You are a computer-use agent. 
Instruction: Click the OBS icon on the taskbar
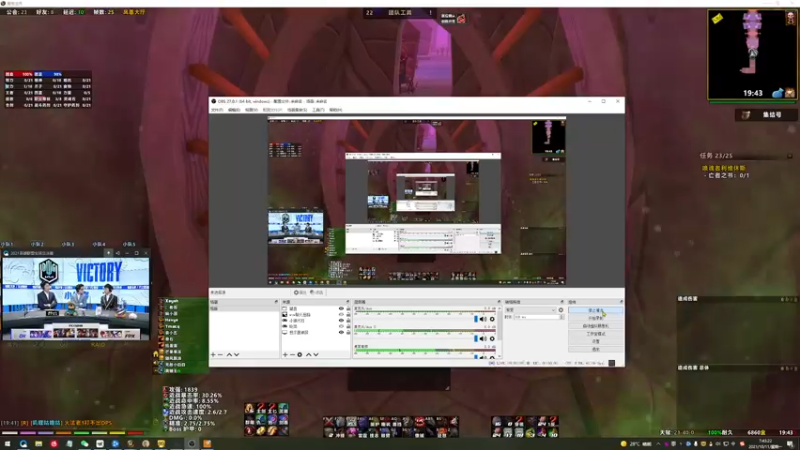(191, 444)
